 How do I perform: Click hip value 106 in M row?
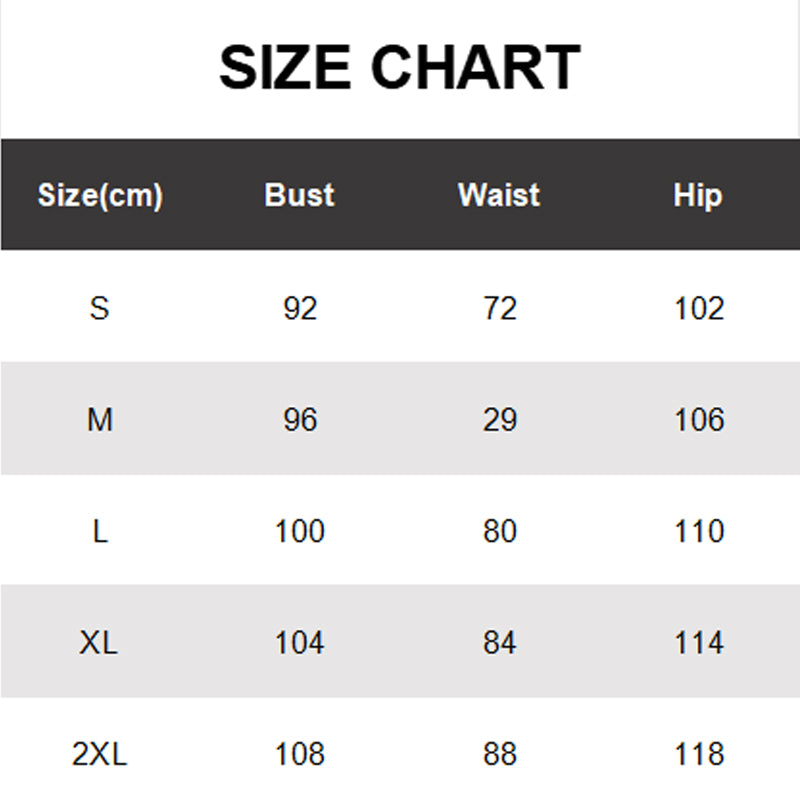[698, 420]
